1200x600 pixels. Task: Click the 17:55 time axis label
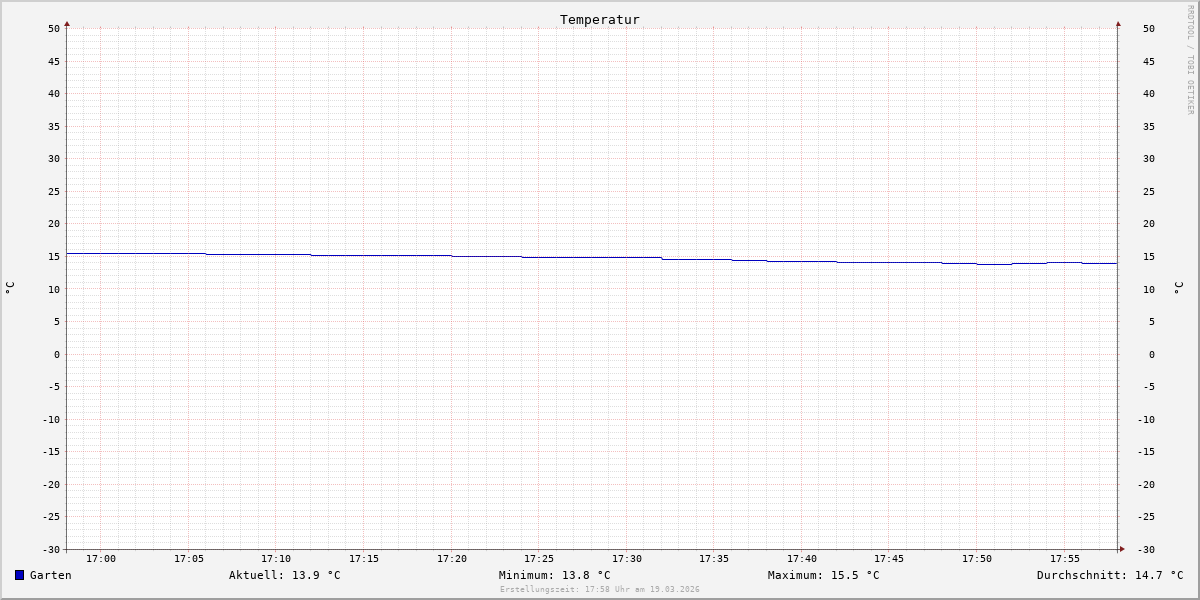(1065, 559)
